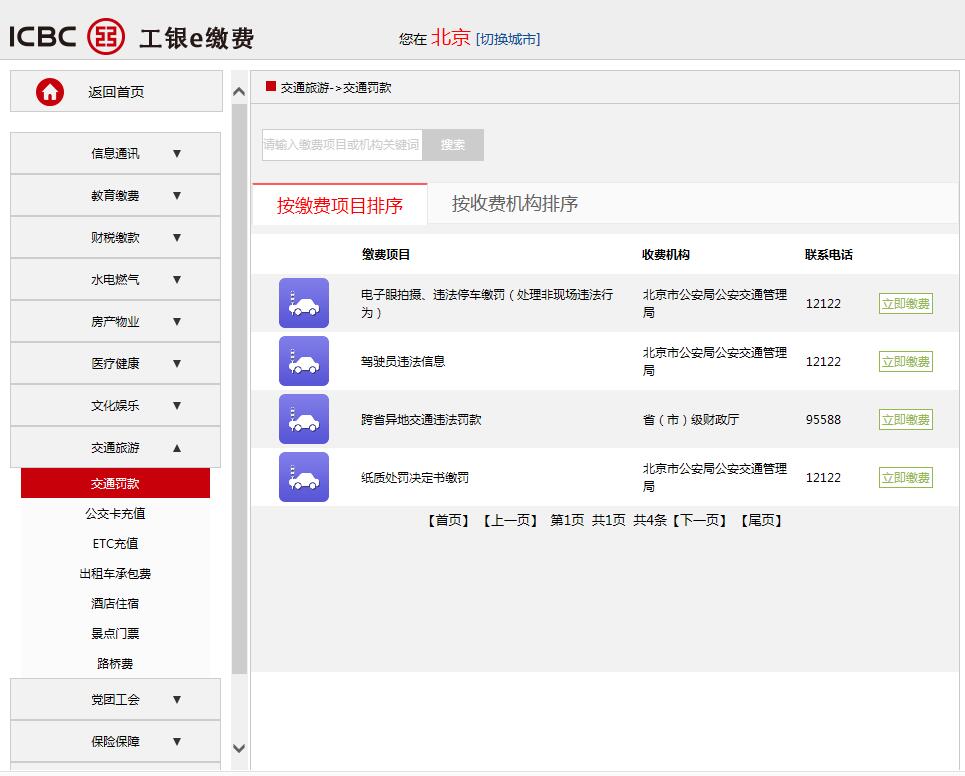965x776 pixels.
Task: Go to 上一页 in pagination
Action: (x=510, y=521)
